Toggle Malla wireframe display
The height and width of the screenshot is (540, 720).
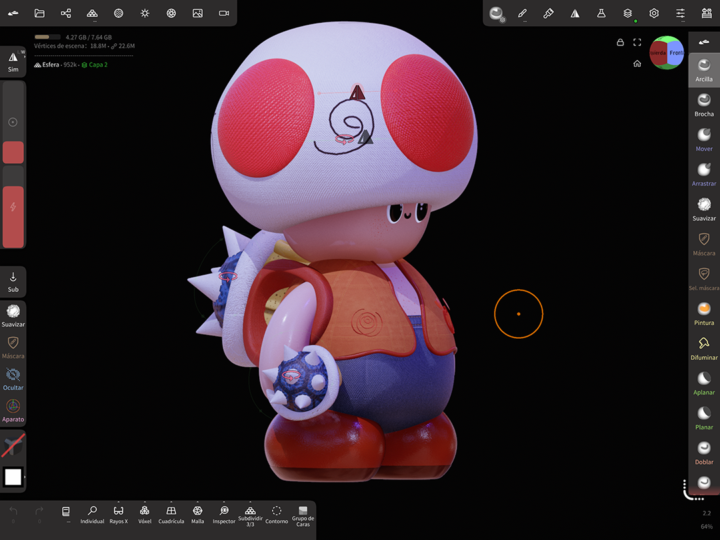click(x=197, y=514)
